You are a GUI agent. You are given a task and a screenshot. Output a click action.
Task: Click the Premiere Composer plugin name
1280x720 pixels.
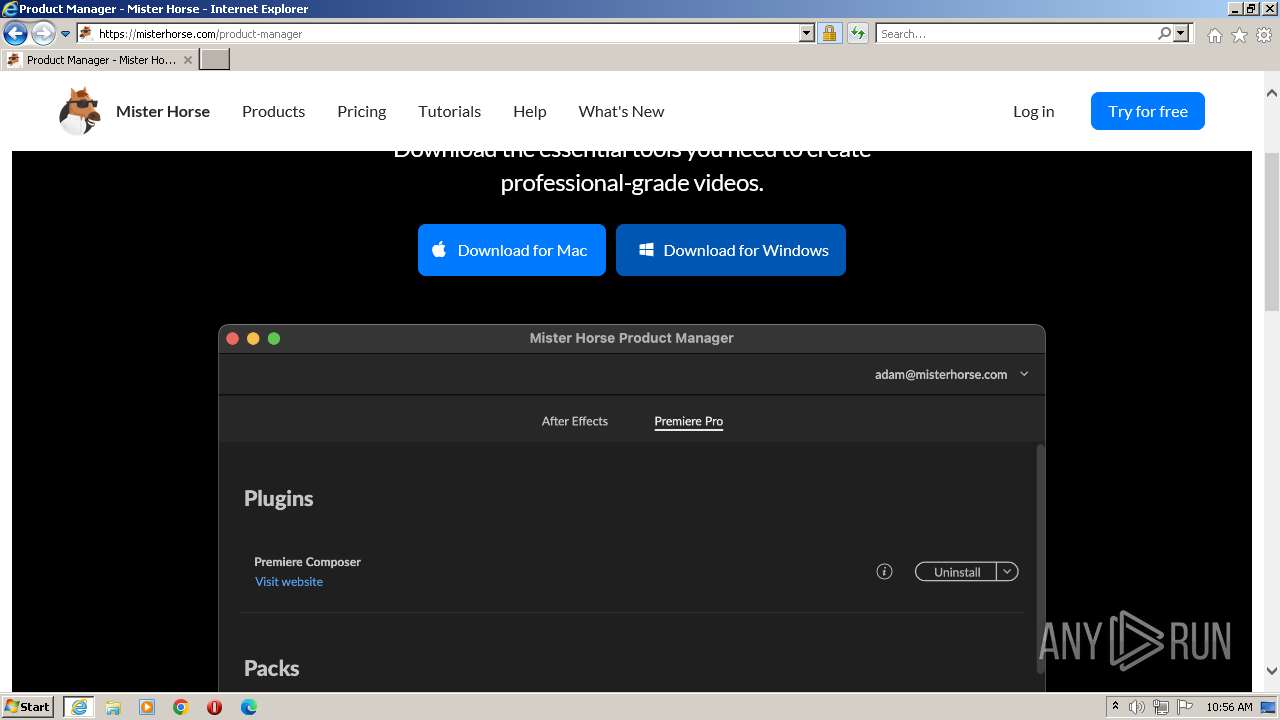pos(307,562)
